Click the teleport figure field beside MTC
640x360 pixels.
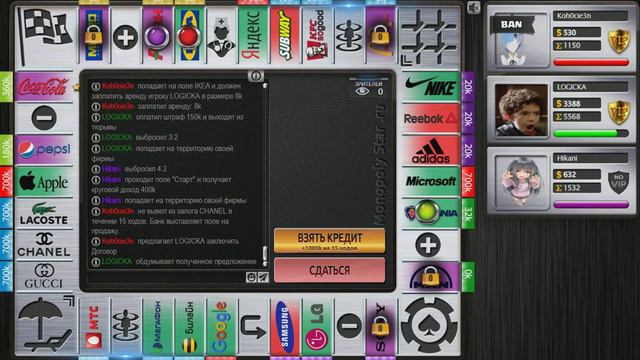126,326
